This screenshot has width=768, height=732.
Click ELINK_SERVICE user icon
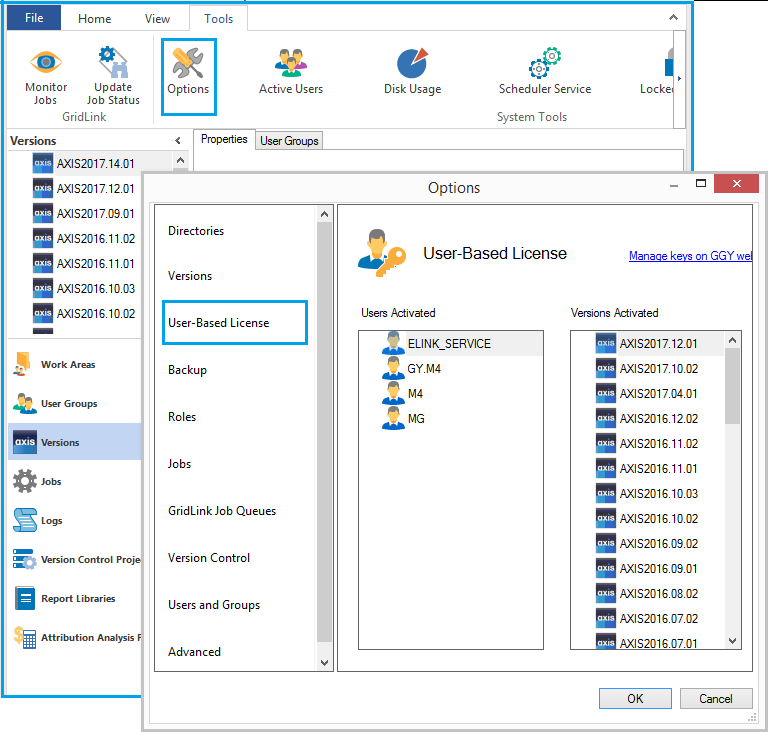(x=393, y=343)
